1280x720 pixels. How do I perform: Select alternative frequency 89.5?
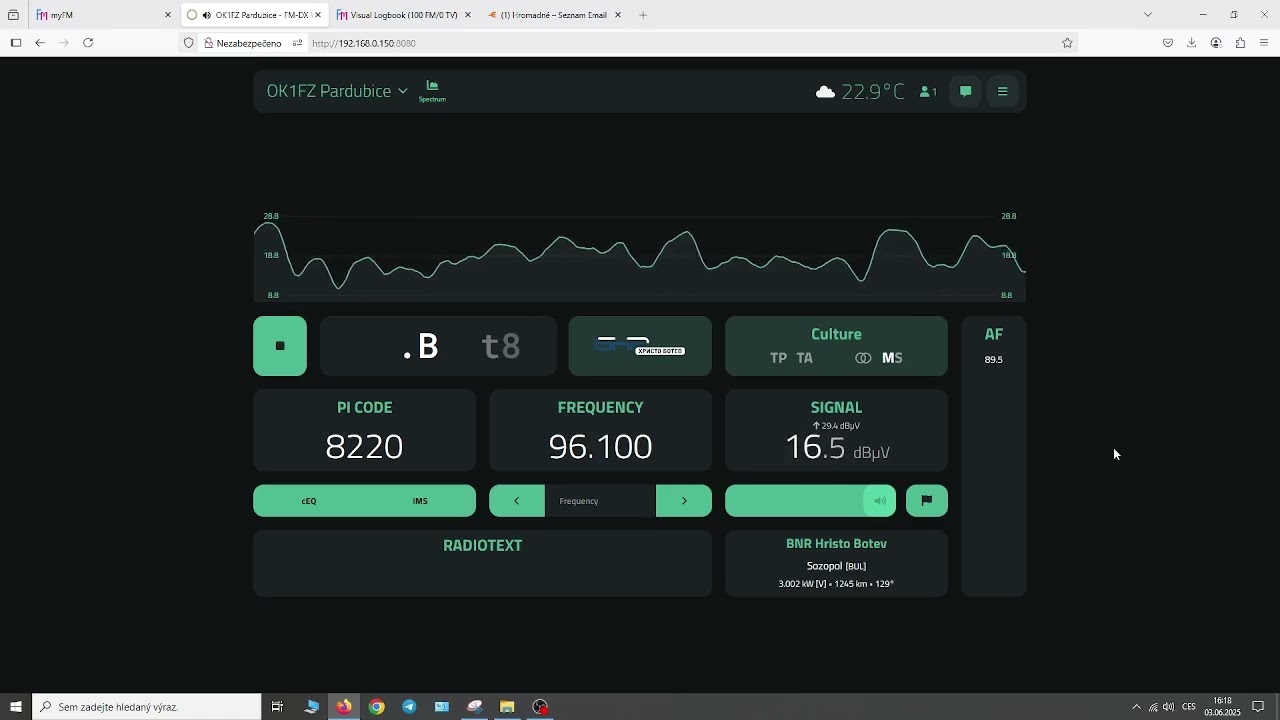[993, 360]
